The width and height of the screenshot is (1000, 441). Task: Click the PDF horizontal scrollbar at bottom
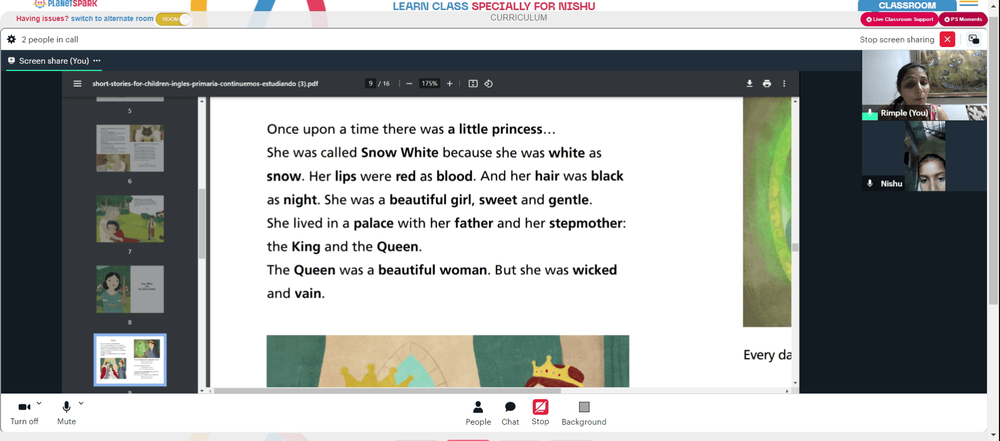(x=386, y=391)
